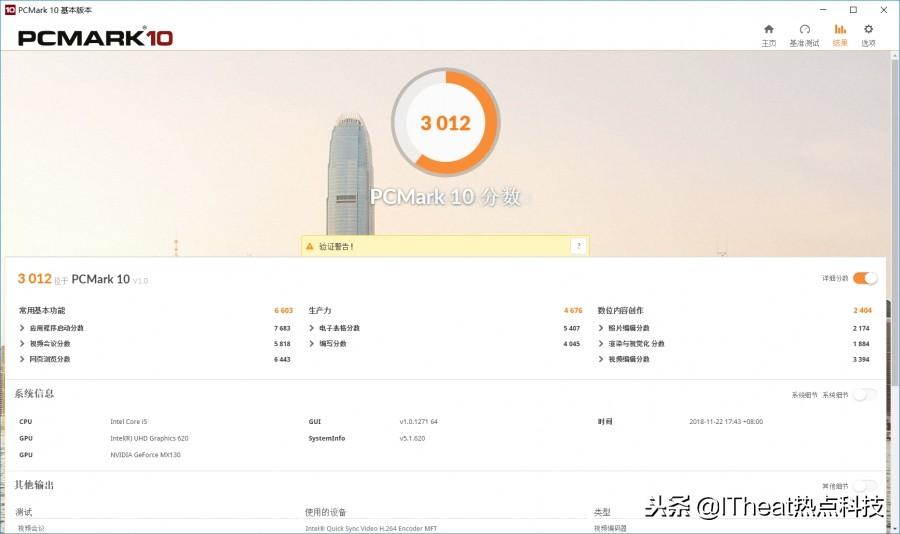Image resolution: width=900 pixels, height=534 pixels.
Task: Click the validation warning triangle icon
Action: [x=310, y=246]
